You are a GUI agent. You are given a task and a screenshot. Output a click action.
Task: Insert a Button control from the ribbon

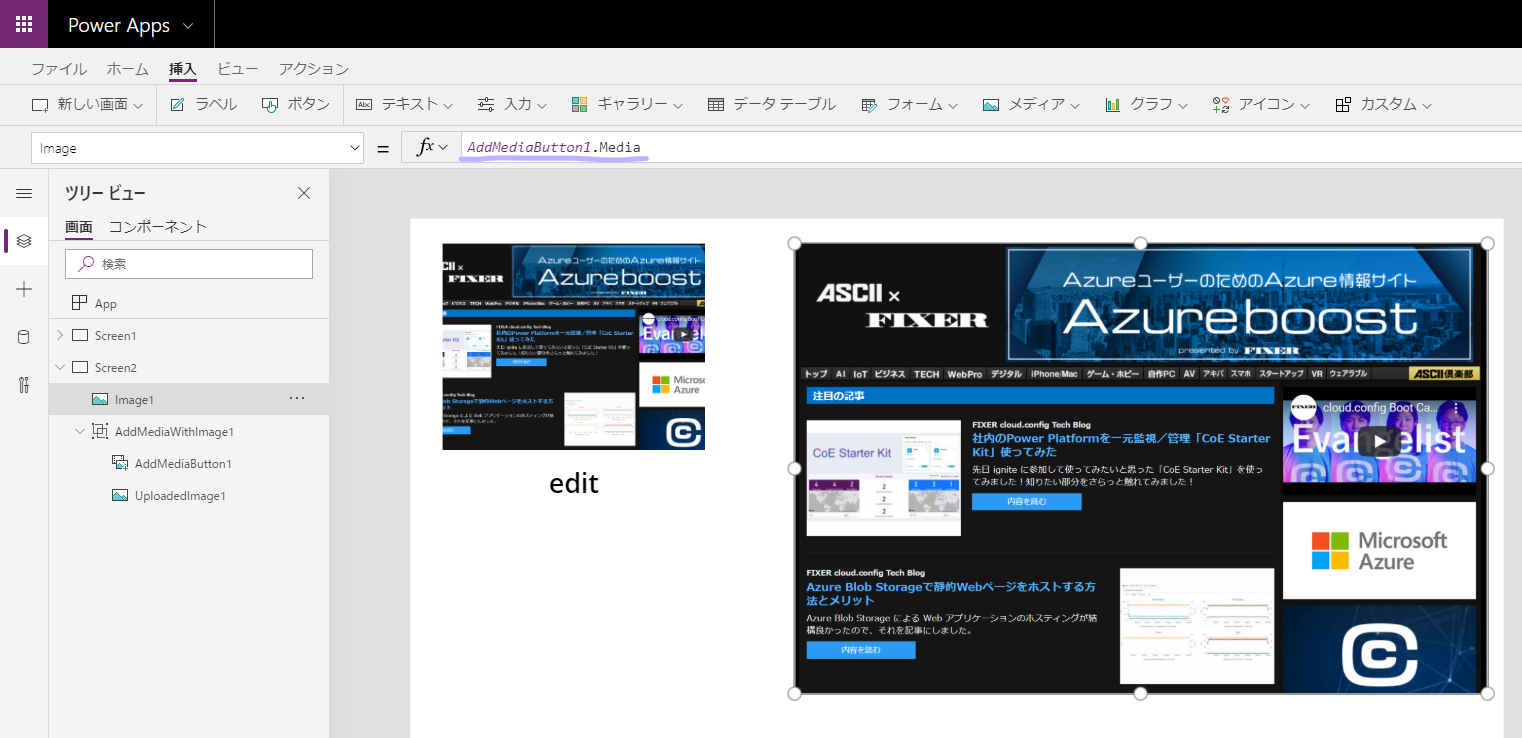pos(296,104)
